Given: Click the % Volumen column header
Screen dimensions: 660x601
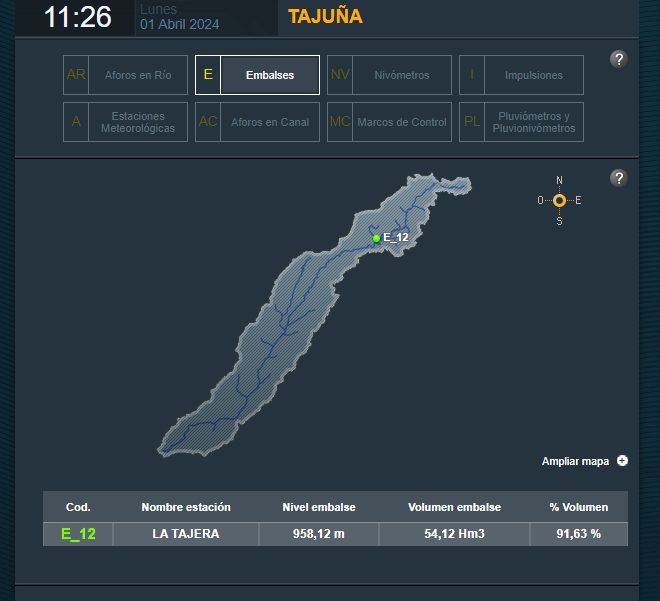Looking at the screenshot, I should click(579, 507).
